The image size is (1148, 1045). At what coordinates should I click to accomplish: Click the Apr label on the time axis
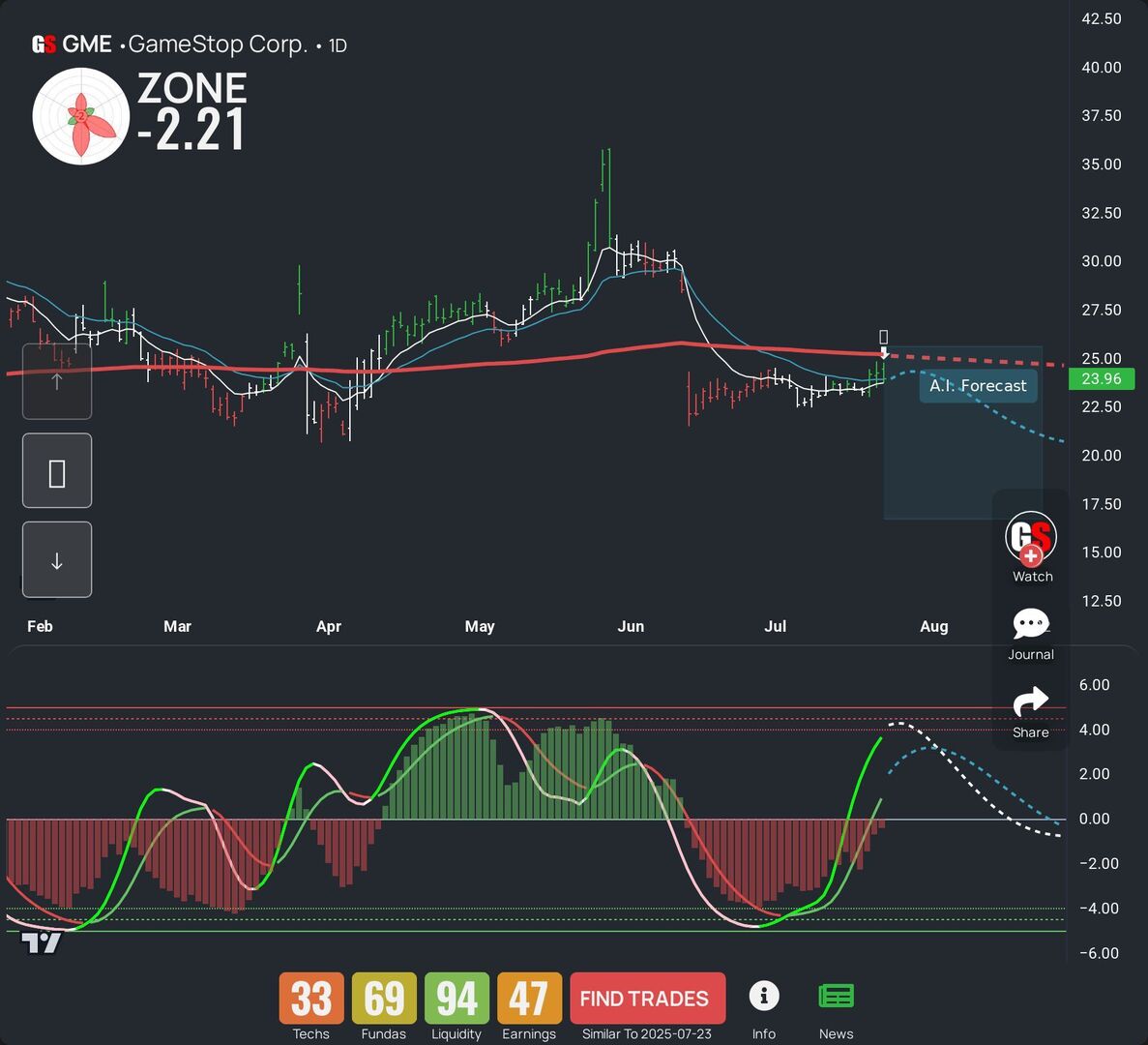click(x=329, y=626)
